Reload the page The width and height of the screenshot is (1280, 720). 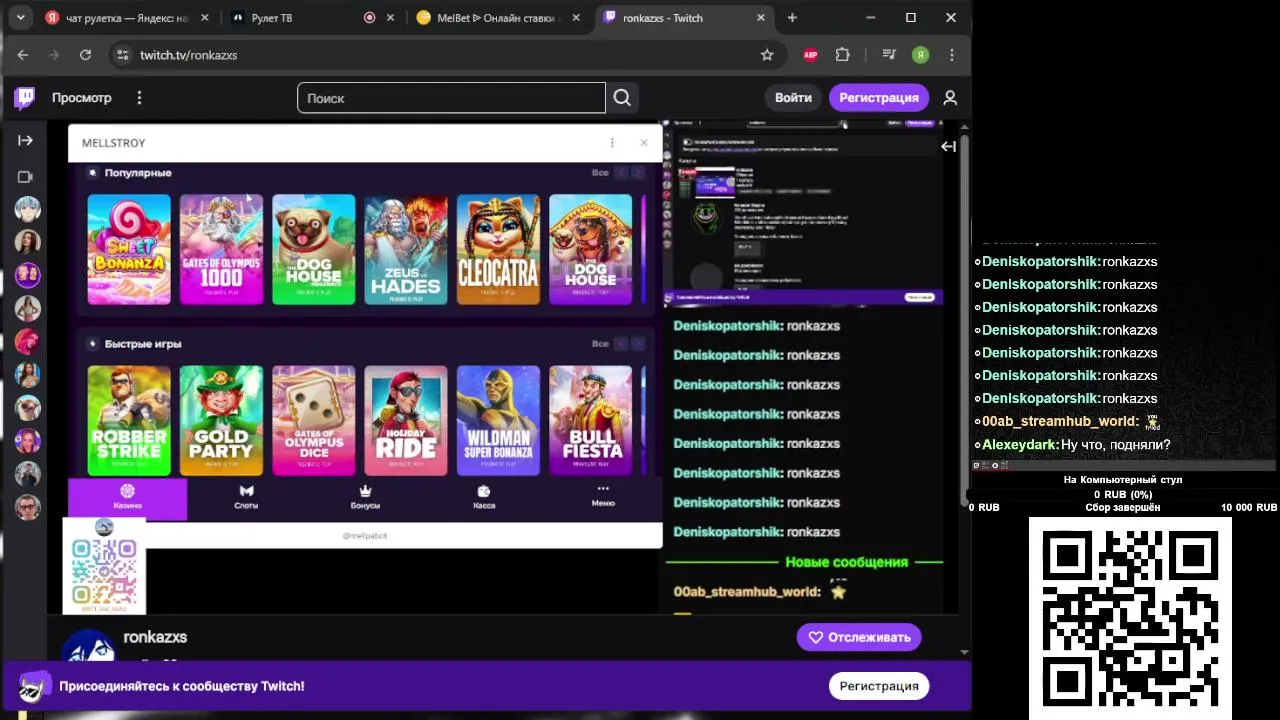pyautogui.click(x=86, y=55)
